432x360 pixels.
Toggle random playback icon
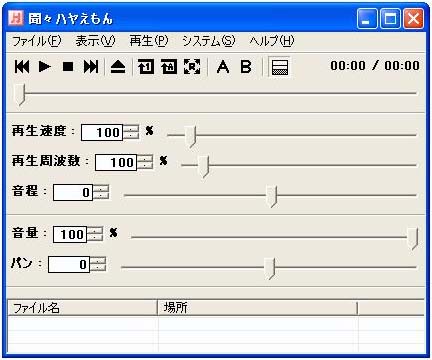point(192,67)
